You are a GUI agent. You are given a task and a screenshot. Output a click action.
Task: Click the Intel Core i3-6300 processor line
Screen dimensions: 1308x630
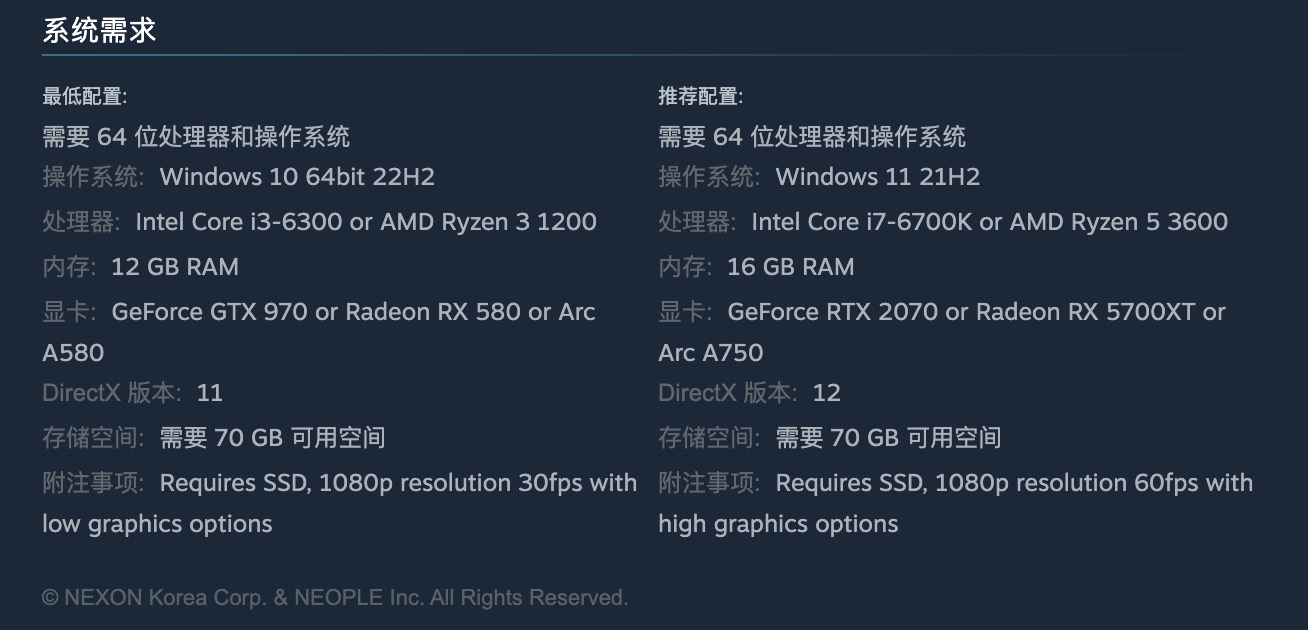366,222
